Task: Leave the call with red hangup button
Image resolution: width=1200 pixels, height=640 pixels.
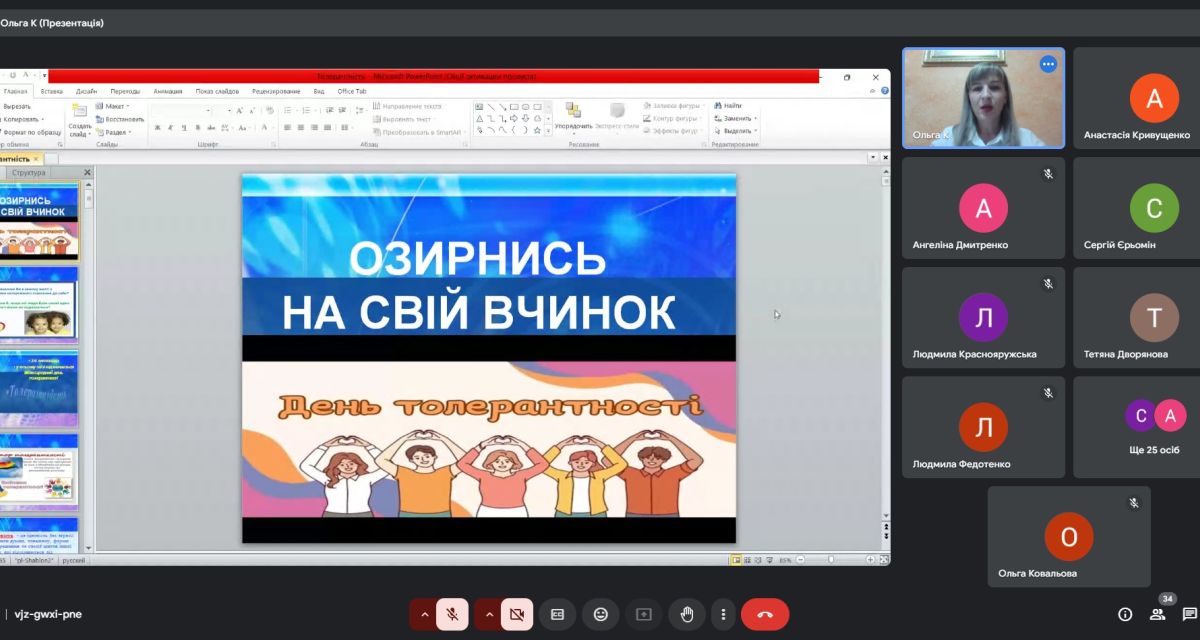Action: pos(765,614)
